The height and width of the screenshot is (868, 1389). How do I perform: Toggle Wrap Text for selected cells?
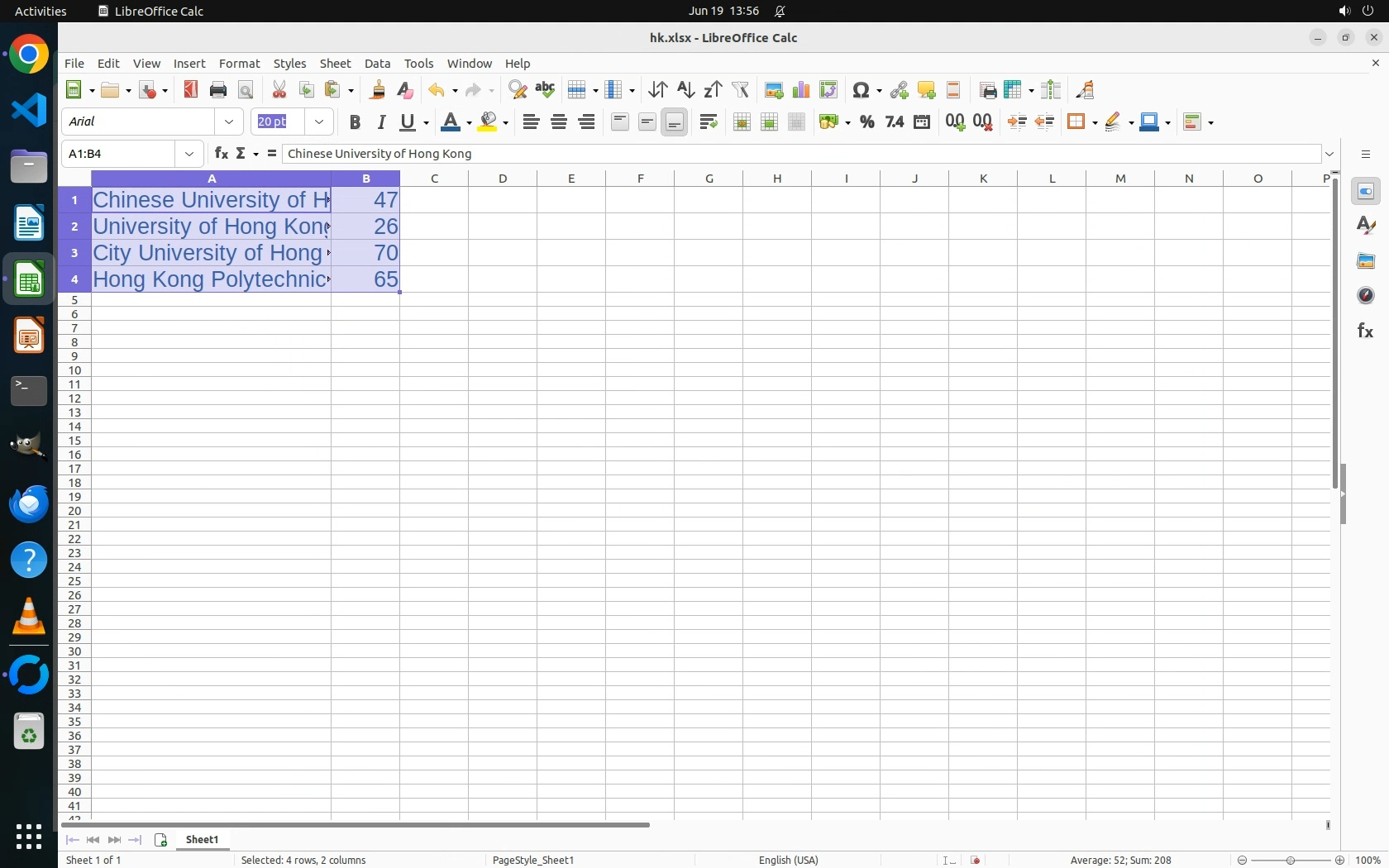point(709,122)
